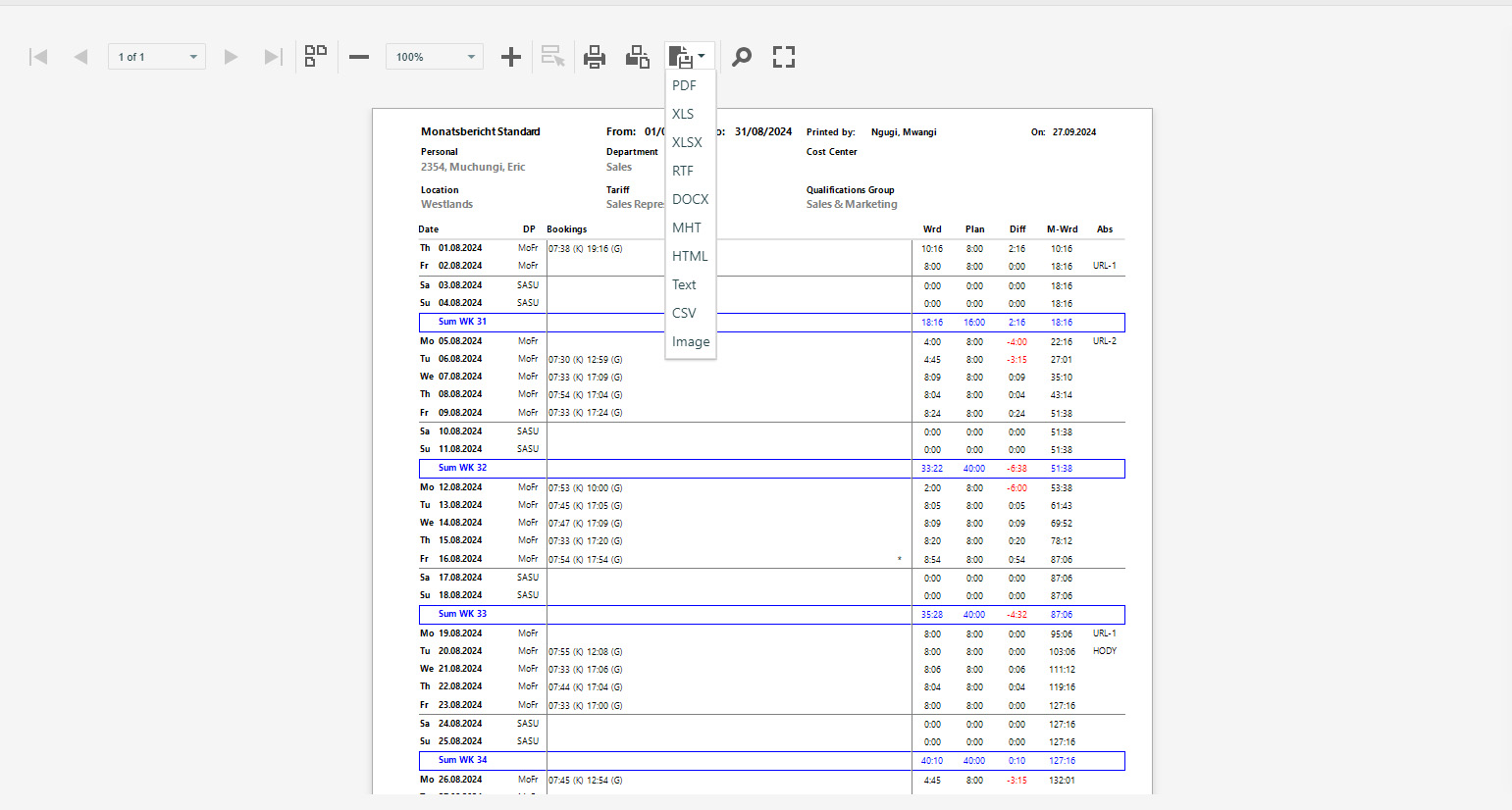Choose Image export format
Image resolution: width=1512 pixels, height=810 pixels.
pos(691,341)
